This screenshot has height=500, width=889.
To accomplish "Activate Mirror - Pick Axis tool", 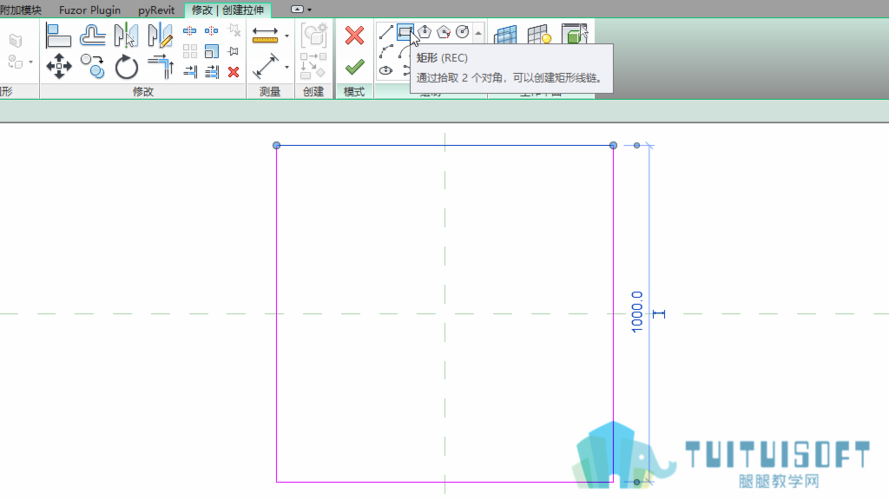I will pos(126,35).
